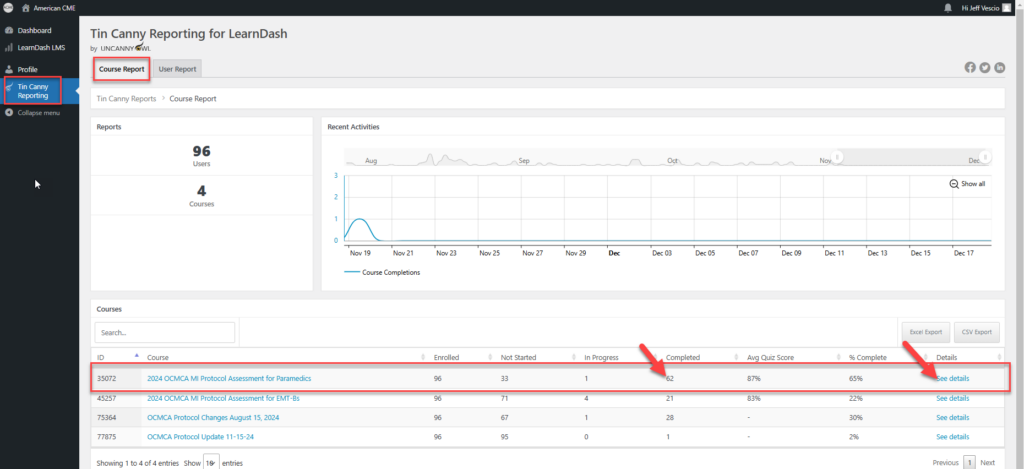Image resolution: width=1024 pixels, height=469 pixels.
Task: Open Tin Canny Reporting menu item
Action: tap(33, 91)
